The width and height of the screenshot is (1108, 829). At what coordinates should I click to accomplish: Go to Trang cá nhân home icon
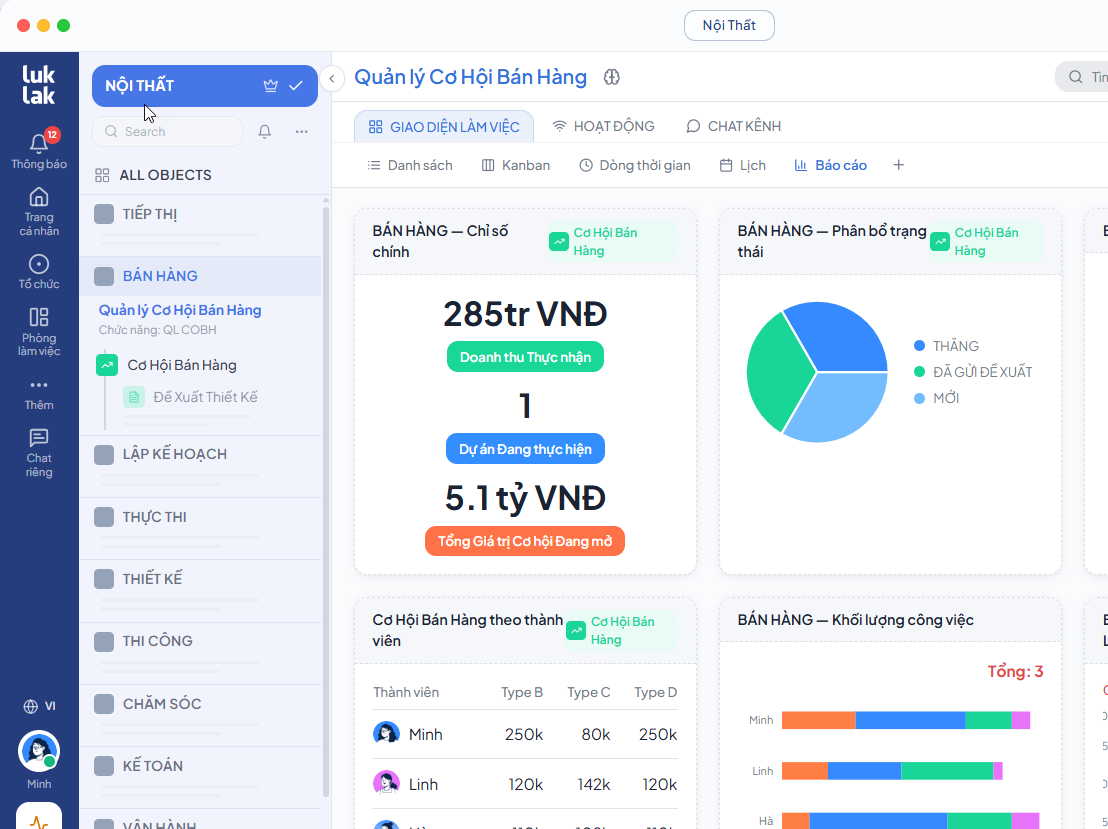click(x=39, y=197)
